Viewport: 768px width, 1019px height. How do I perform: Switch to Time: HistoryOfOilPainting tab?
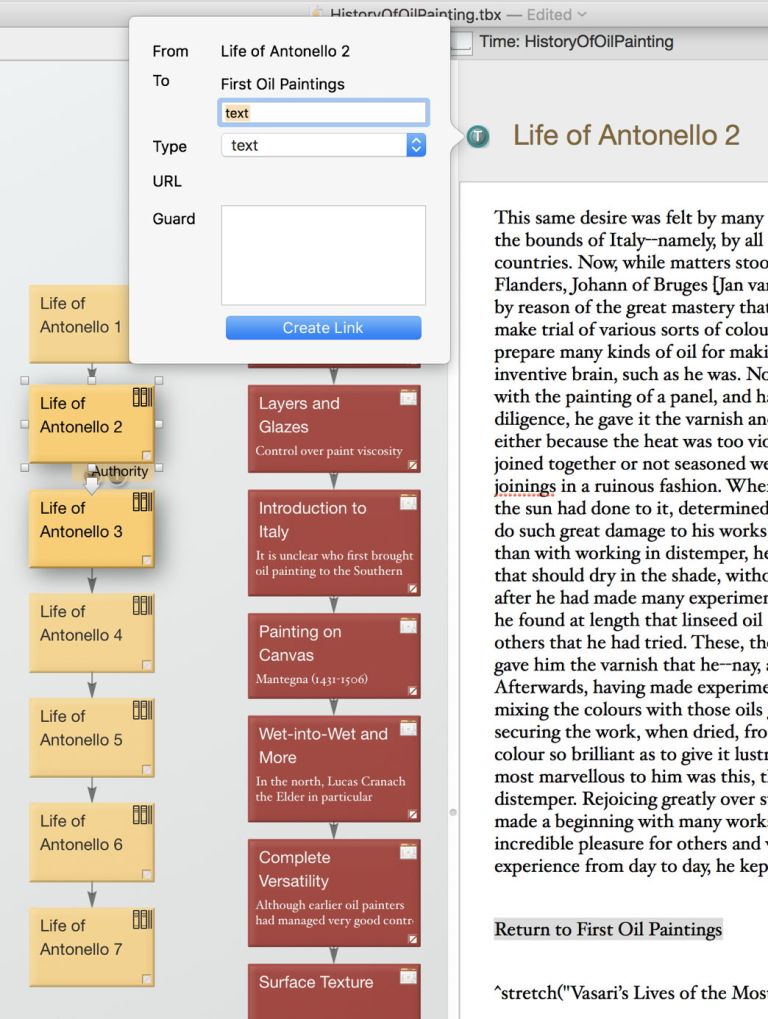tap(576, 42)
